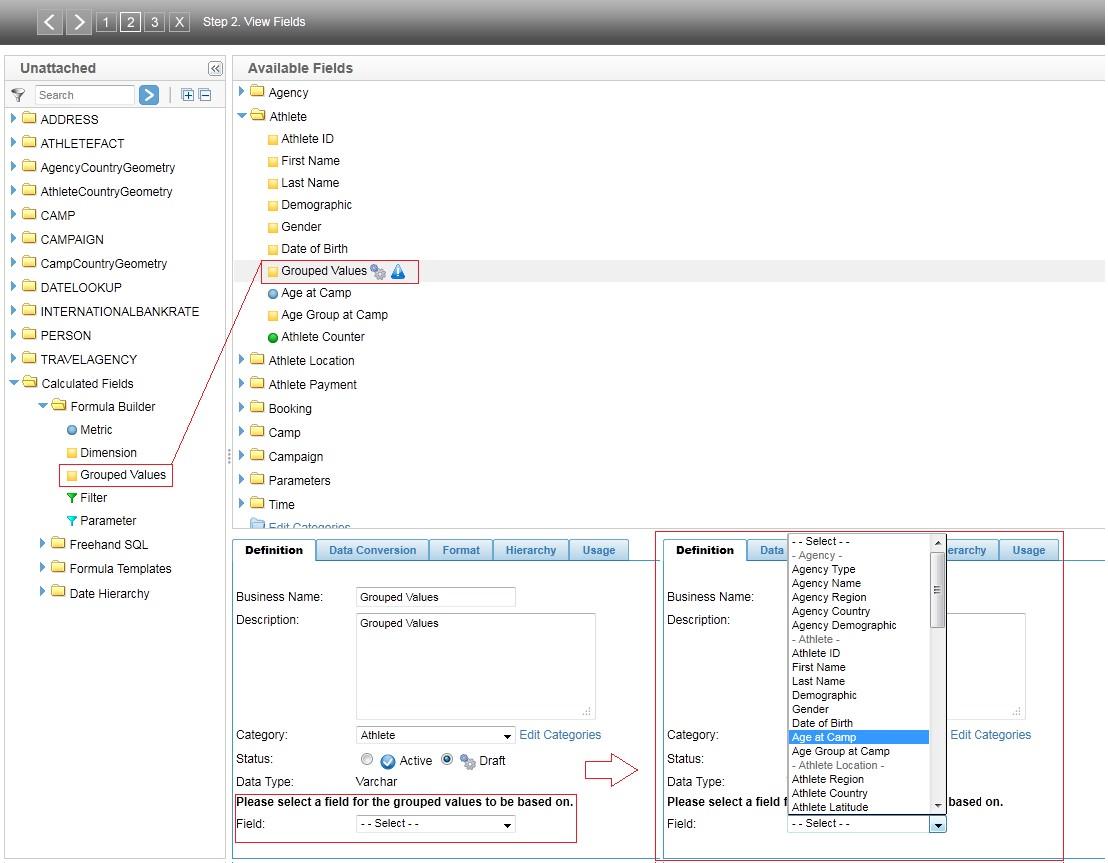This screenshot has height=863, width=1108.
Task: Collapse the Athlete category folder
Action: 242,116
